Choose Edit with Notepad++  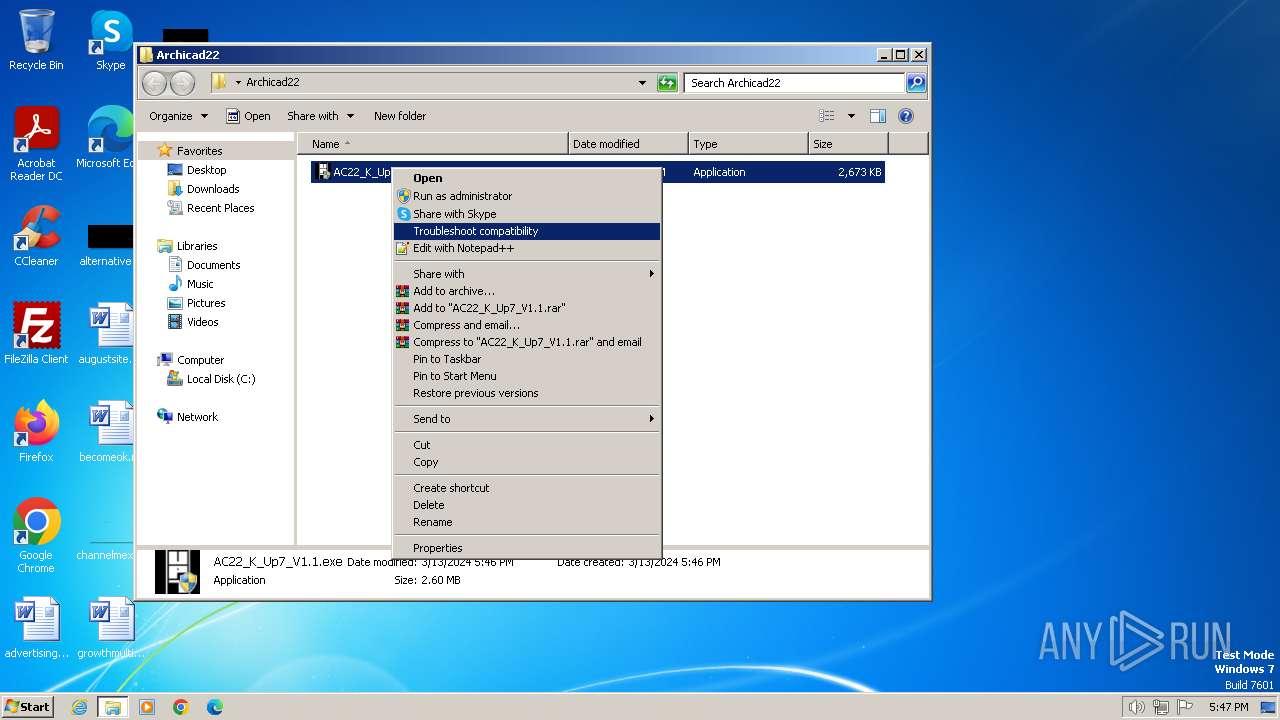click(x=526, y=248)
